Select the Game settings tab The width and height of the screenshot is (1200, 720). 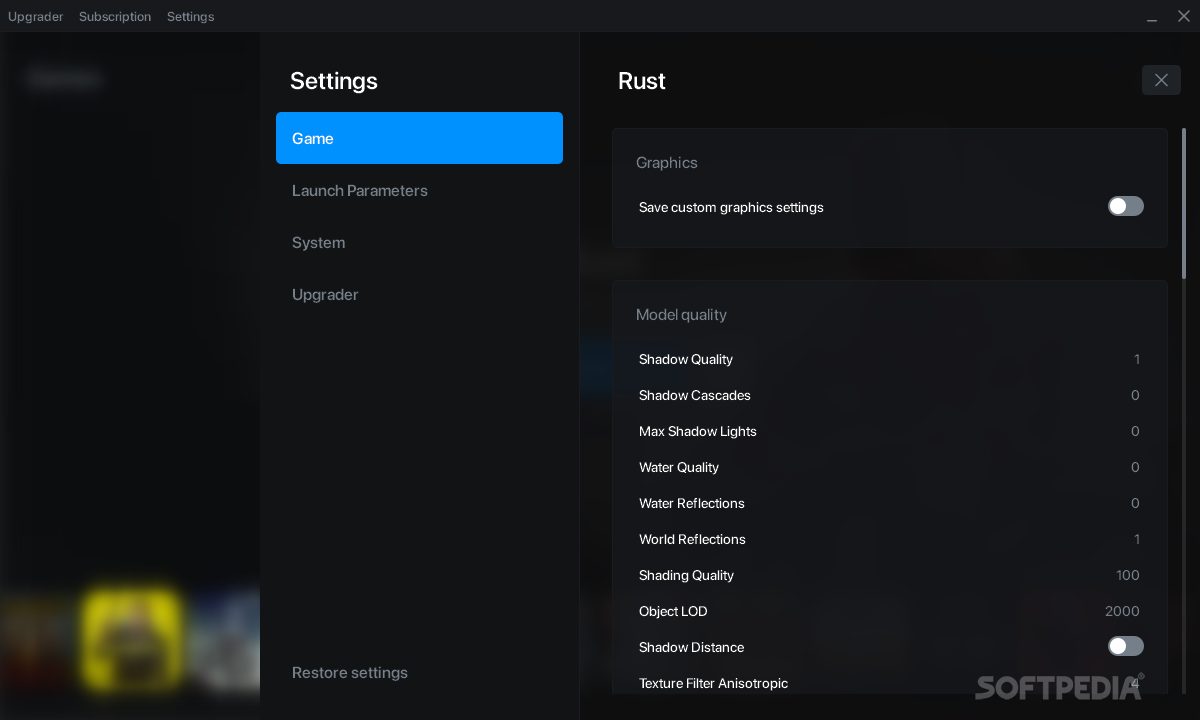[x=419, y=138]
